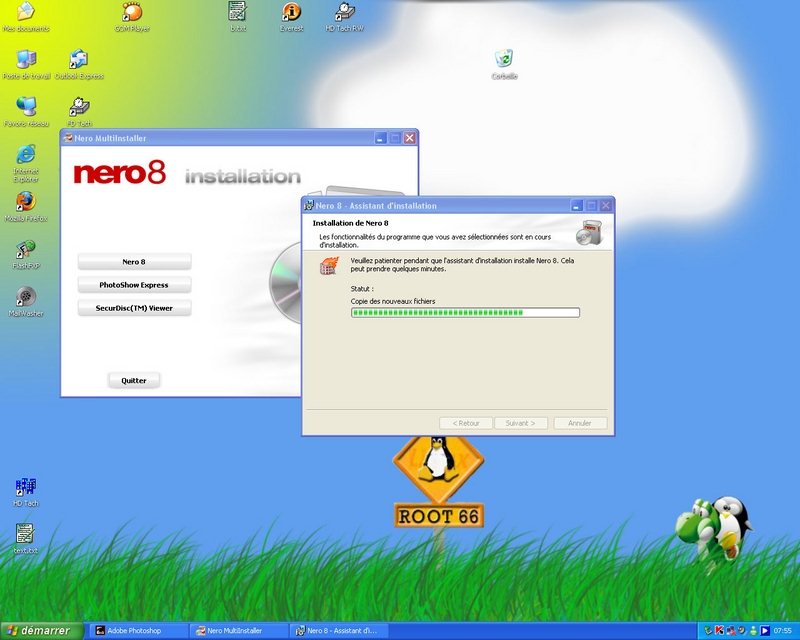Click the Nero MultiInstaller title bar icon
This screenshot has width=800, height=640.
[68, 138]
